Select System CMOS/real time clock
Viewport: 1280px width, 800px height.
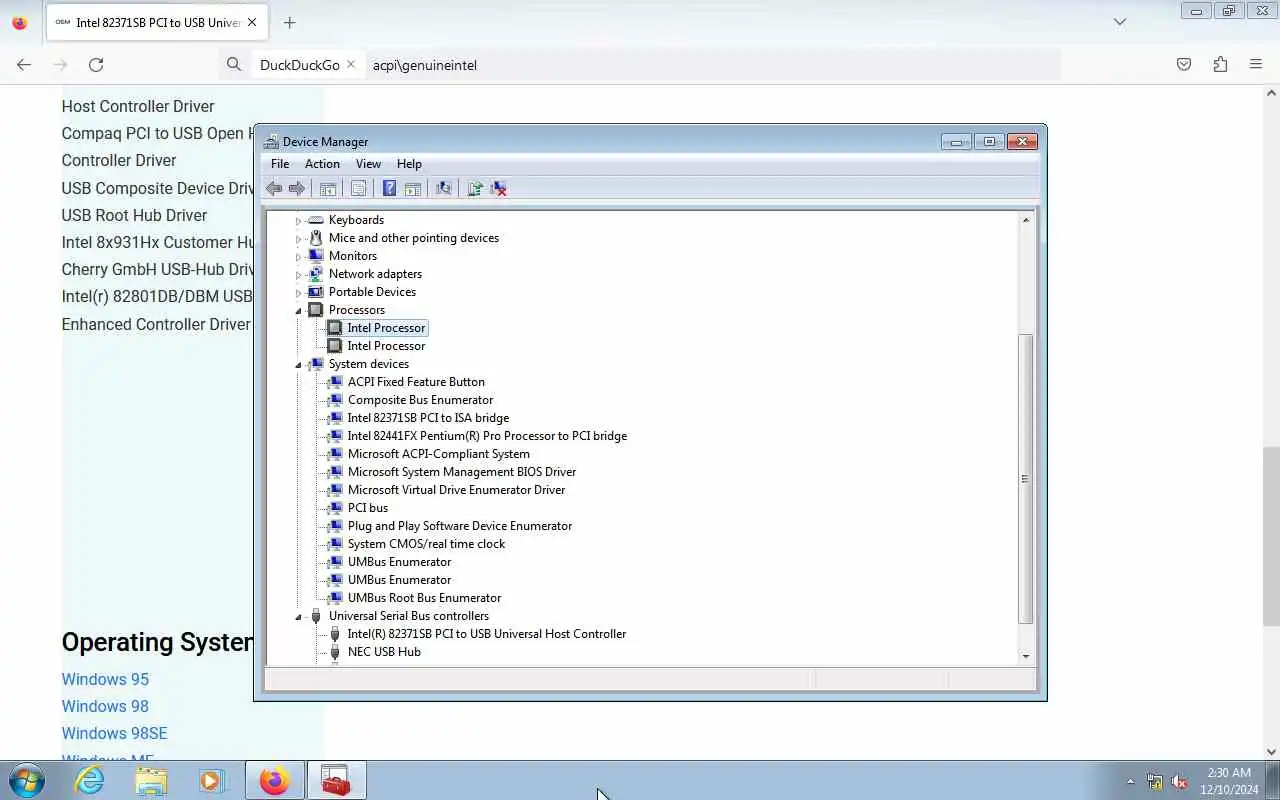[x=426, y=544]
